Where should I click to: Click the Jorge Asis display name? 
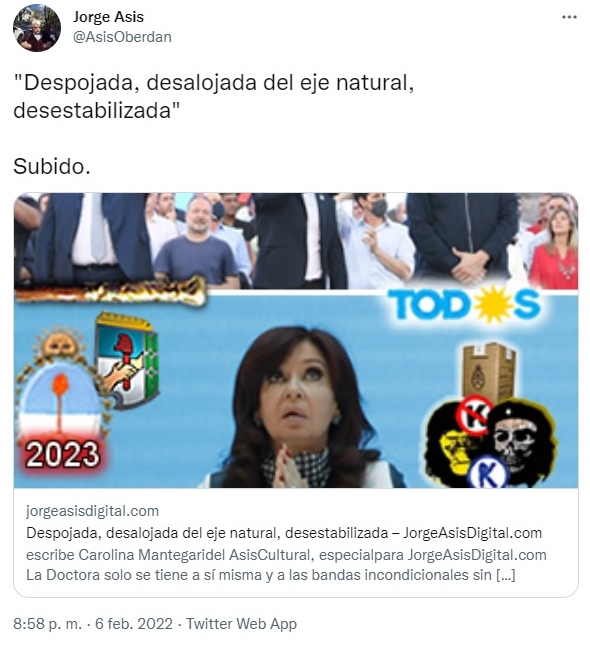(x=108, y=17)
